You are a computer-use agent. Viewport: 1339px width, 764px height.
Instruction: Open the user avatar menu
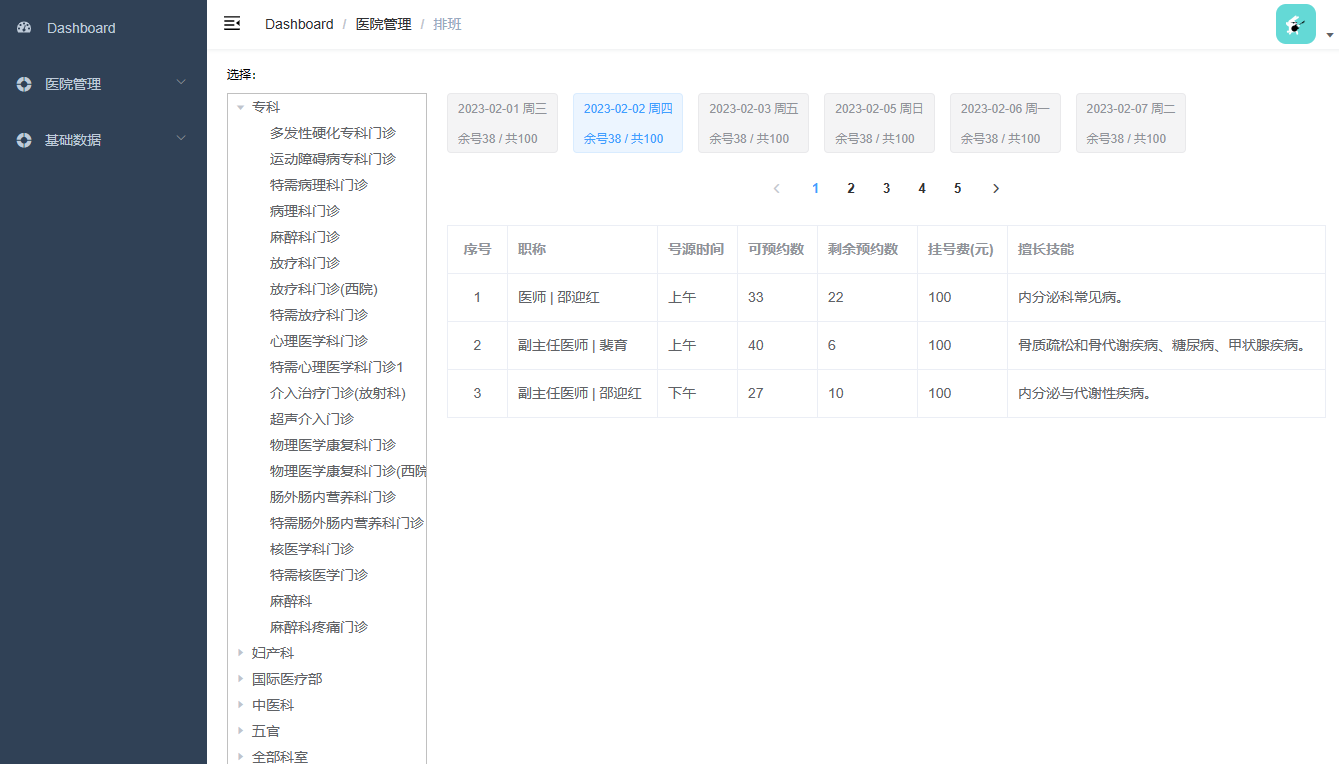pos(1295,24)
